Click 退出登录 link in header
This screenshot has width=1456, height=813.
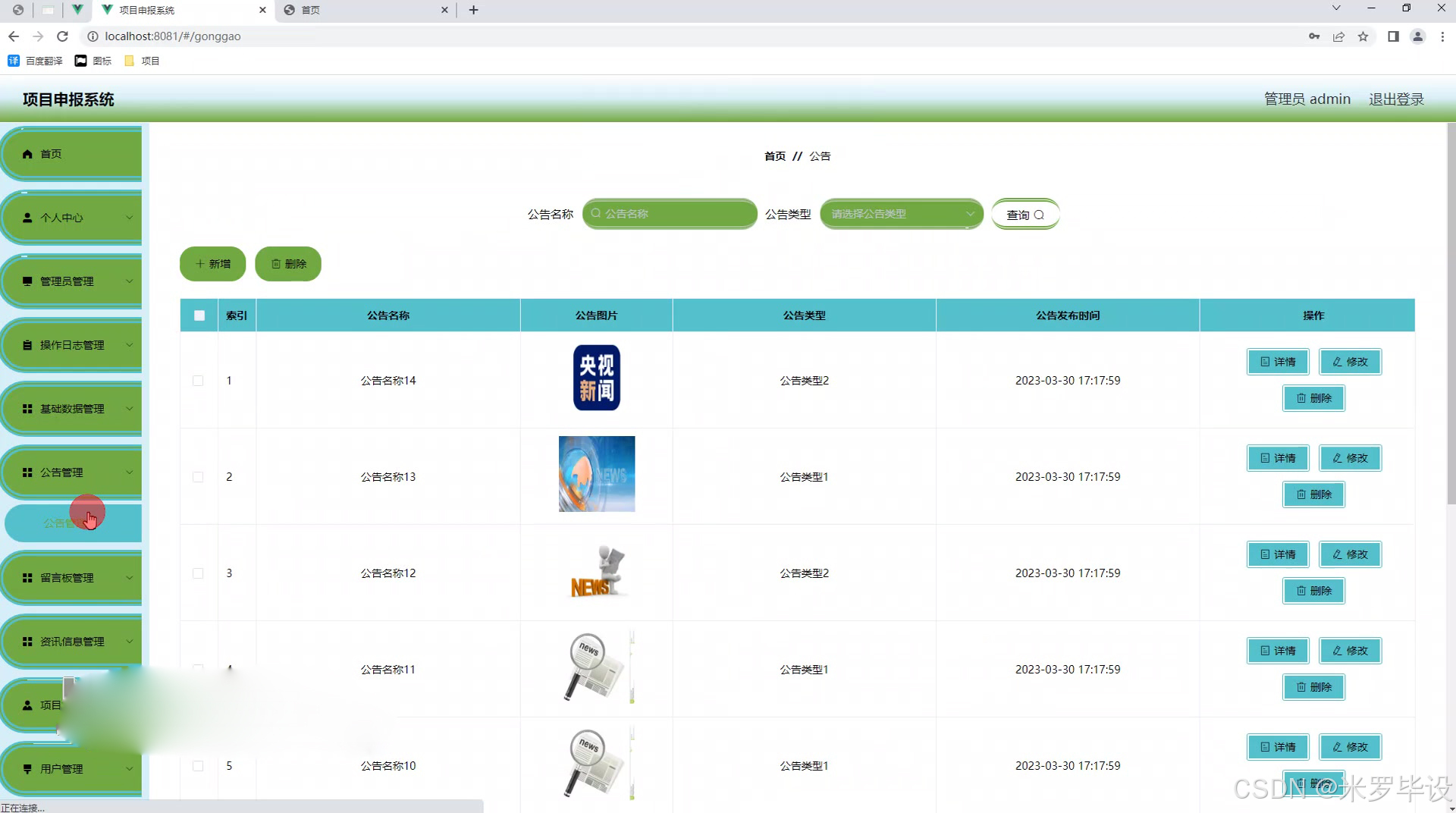(1396, 99)
